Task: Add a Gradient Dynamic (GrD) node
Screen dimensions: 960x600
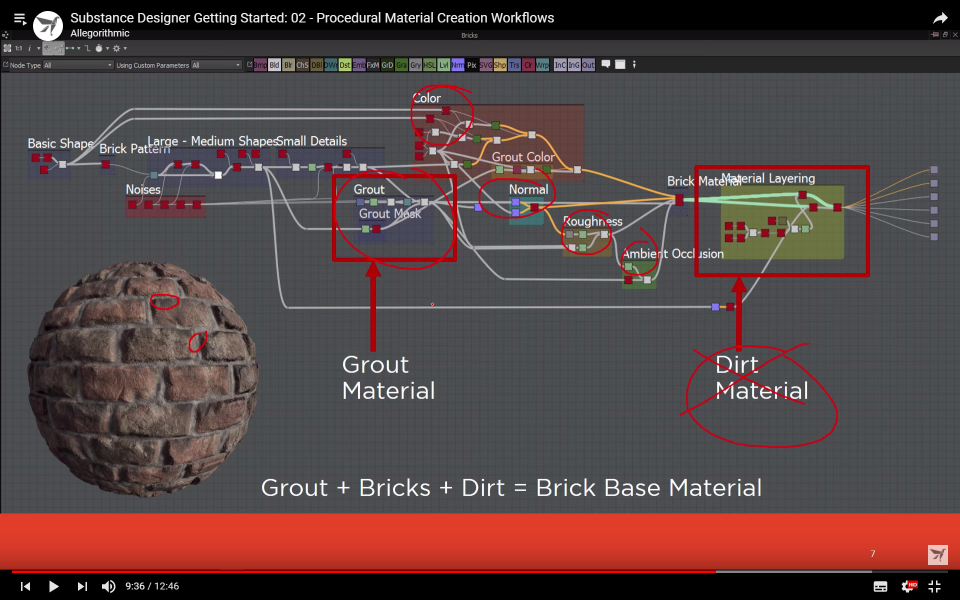Action: (x=387, y=65)
